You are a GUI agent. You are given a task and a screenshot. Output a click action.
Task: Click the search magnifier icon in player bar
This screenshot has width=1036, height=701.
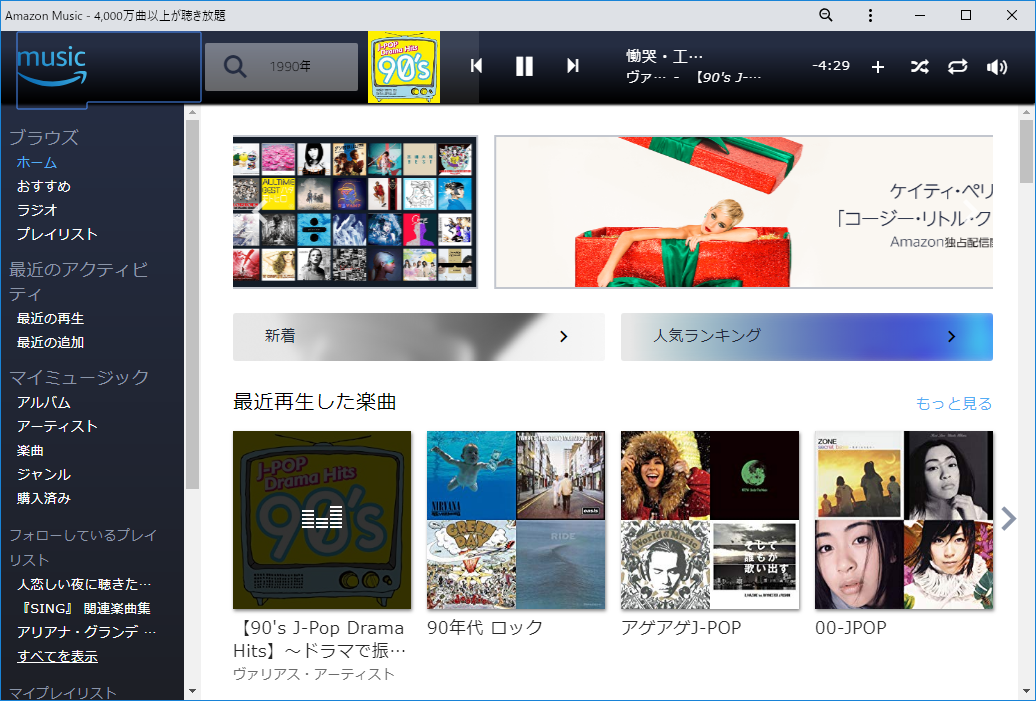click(x=235, y=66)
